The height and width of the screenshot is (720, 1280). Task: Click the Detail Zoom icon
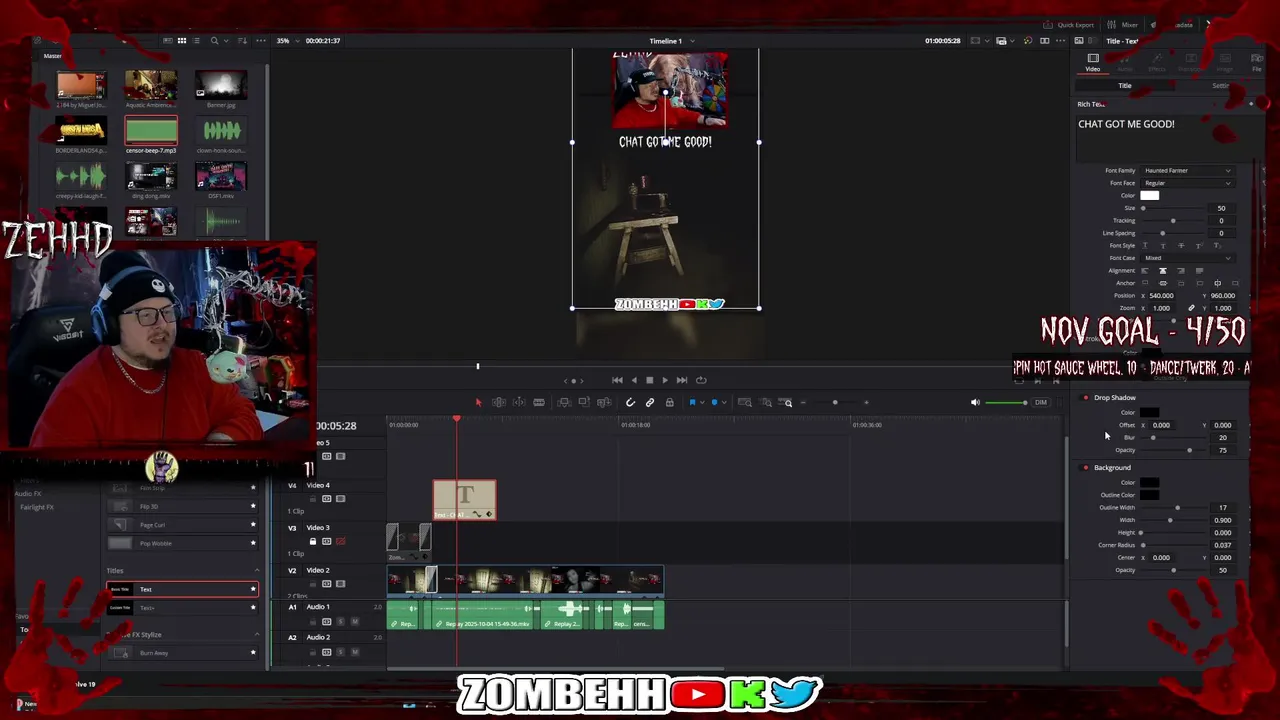point(765,402)
